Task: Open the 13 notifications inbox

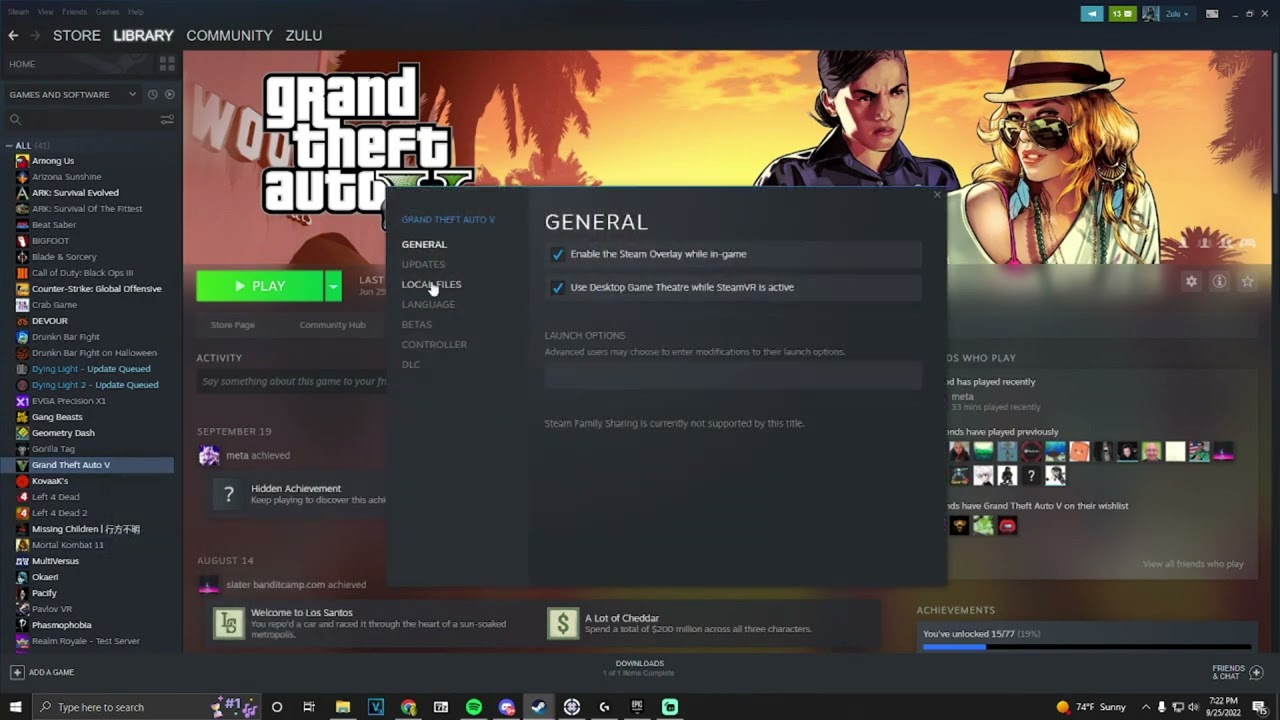Action: (1123, 14)
